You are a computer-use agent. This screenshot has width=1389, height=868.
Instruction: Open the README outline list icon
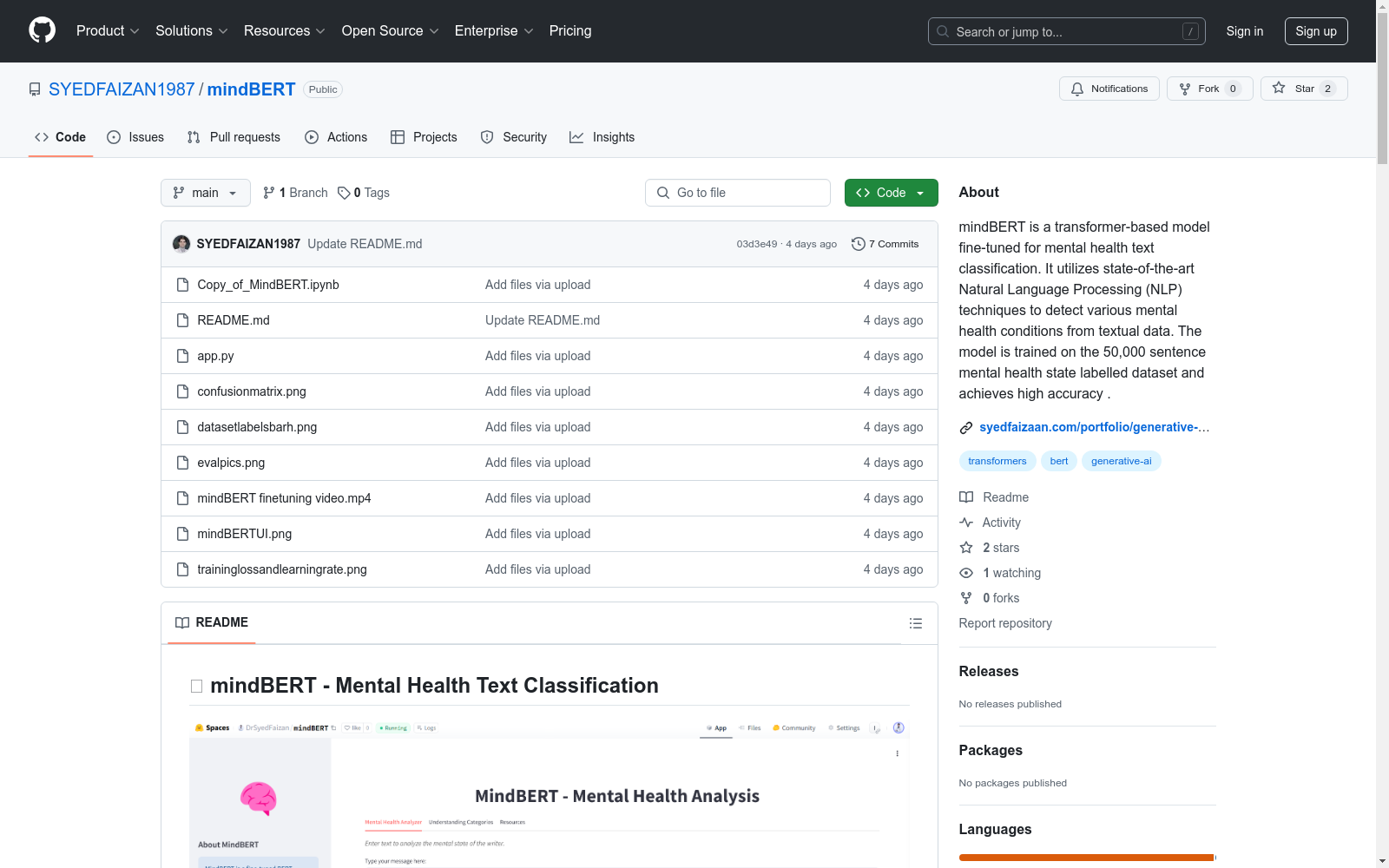point(915,623)
